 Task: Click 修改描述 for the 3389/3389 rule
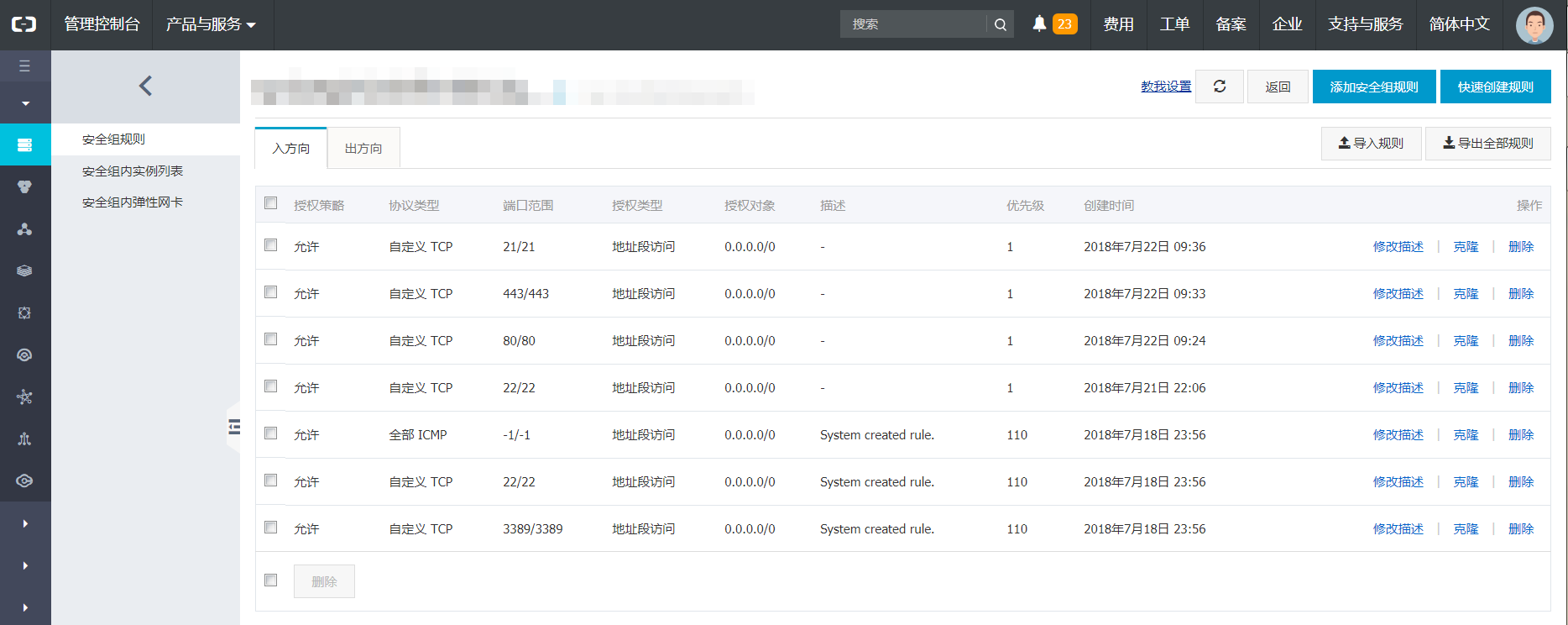click(1398, 528)
